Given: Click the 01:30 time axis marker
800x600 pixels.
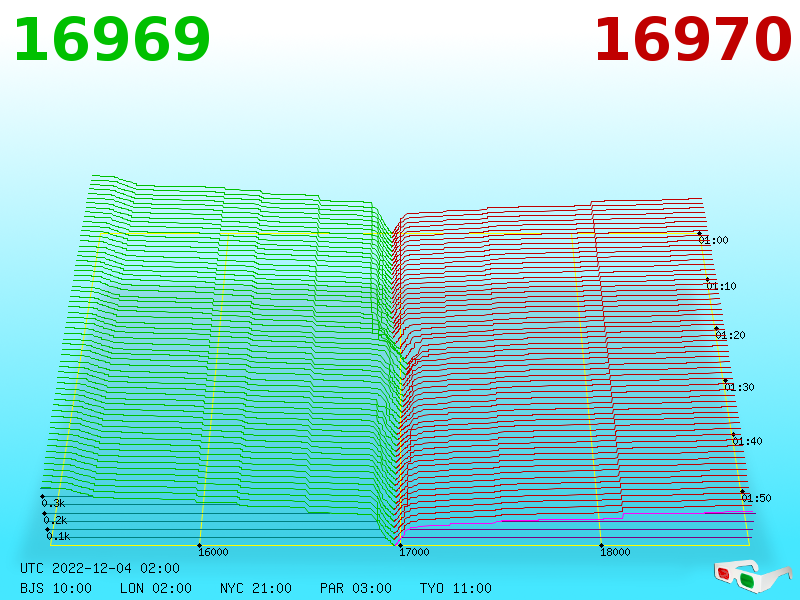Looking at the screenshot, I should point(739,387).
